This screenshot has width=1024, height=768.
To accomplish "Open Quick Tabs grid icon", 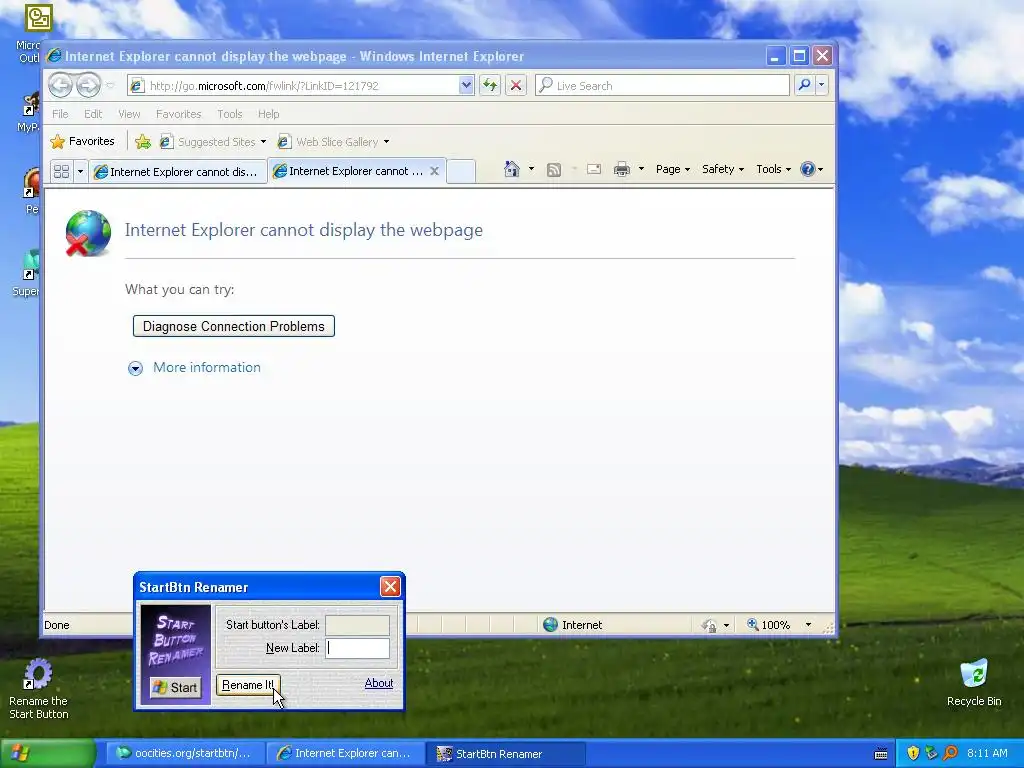I will coord(61,172).
